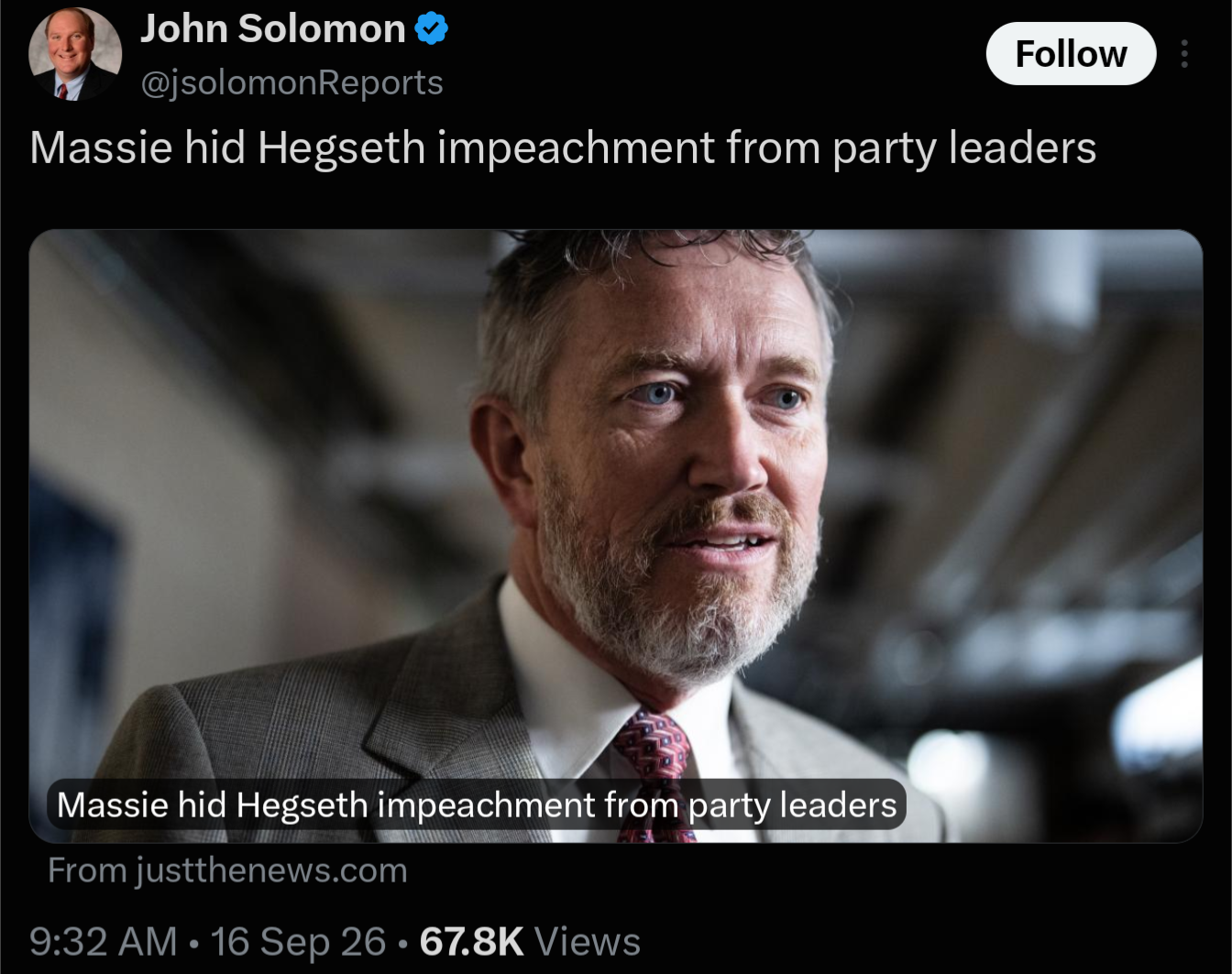1232x974 pixels.
Task: Click the blue verified checkmark badge
Action: pyautogui.click(x=432, y=29)
